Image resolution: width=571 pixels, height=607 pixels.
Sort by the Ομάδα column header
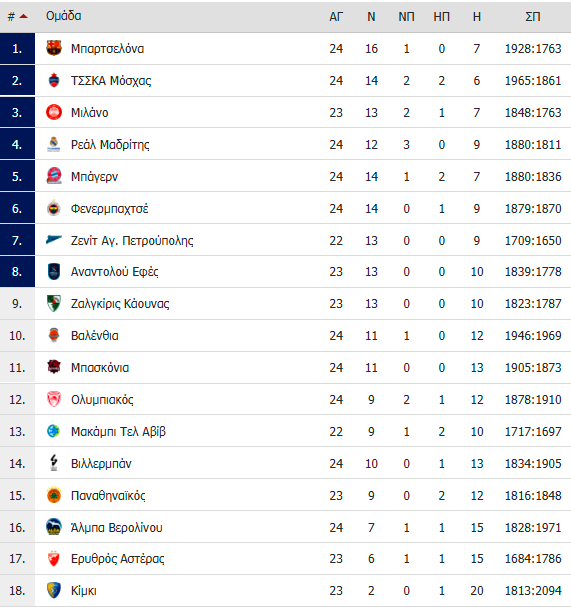click(63, 16)
